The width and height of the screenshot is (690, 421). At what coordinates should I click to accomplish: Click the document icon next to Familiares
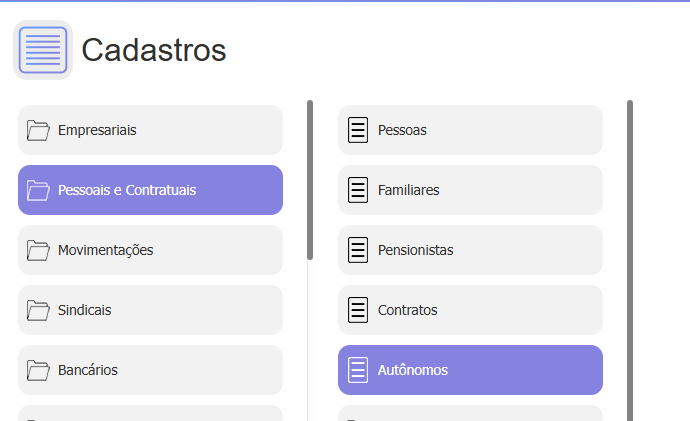(358, 190)
